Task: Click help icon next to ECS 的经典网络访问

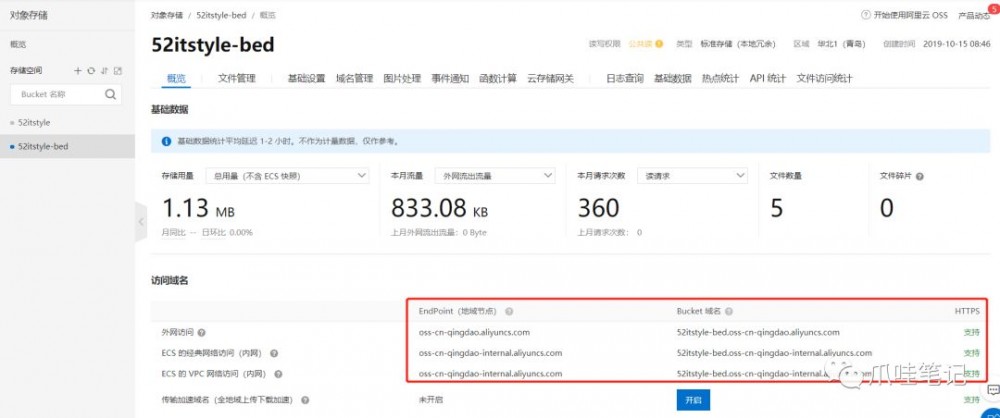Action: (x=274, y=353)
